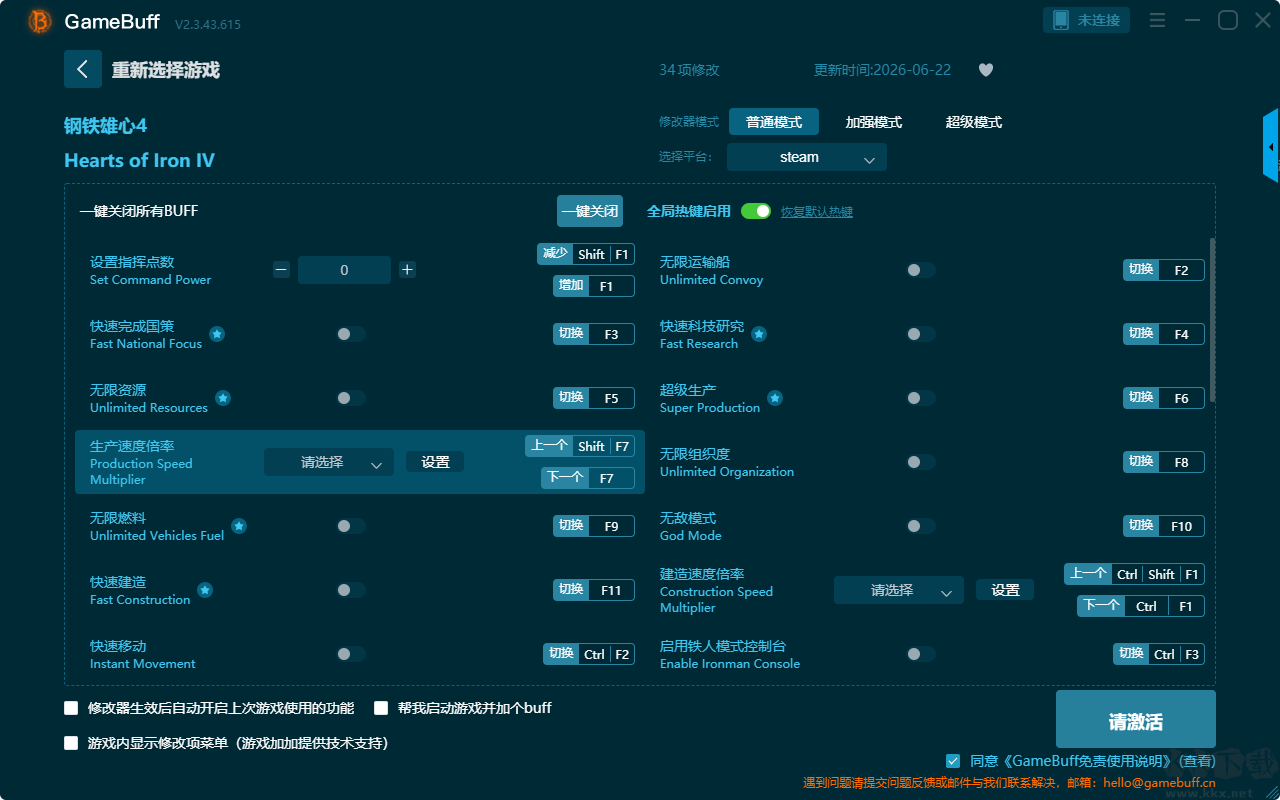Image resolution: width=1280 pixels, height=800 pixels.
Task: Check auto-enable last used functions checkbox
Action: (71, 708)
